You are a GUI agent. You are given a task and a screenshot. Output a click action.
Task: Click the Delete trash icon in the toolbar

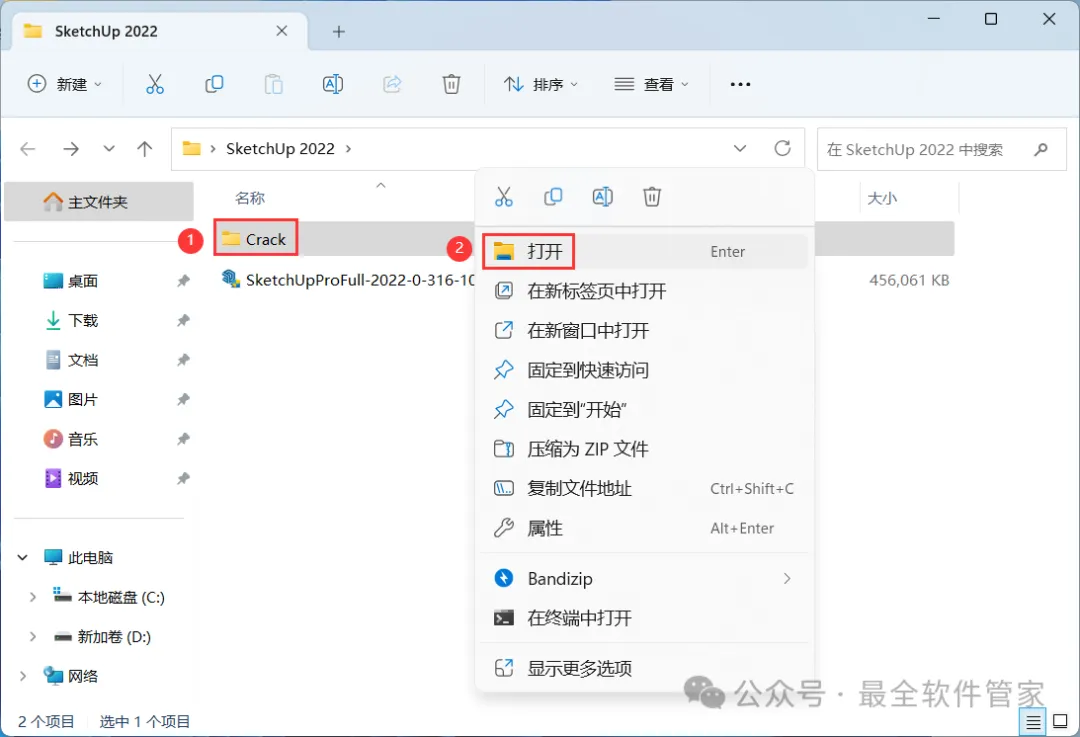[x=451, y=84]
